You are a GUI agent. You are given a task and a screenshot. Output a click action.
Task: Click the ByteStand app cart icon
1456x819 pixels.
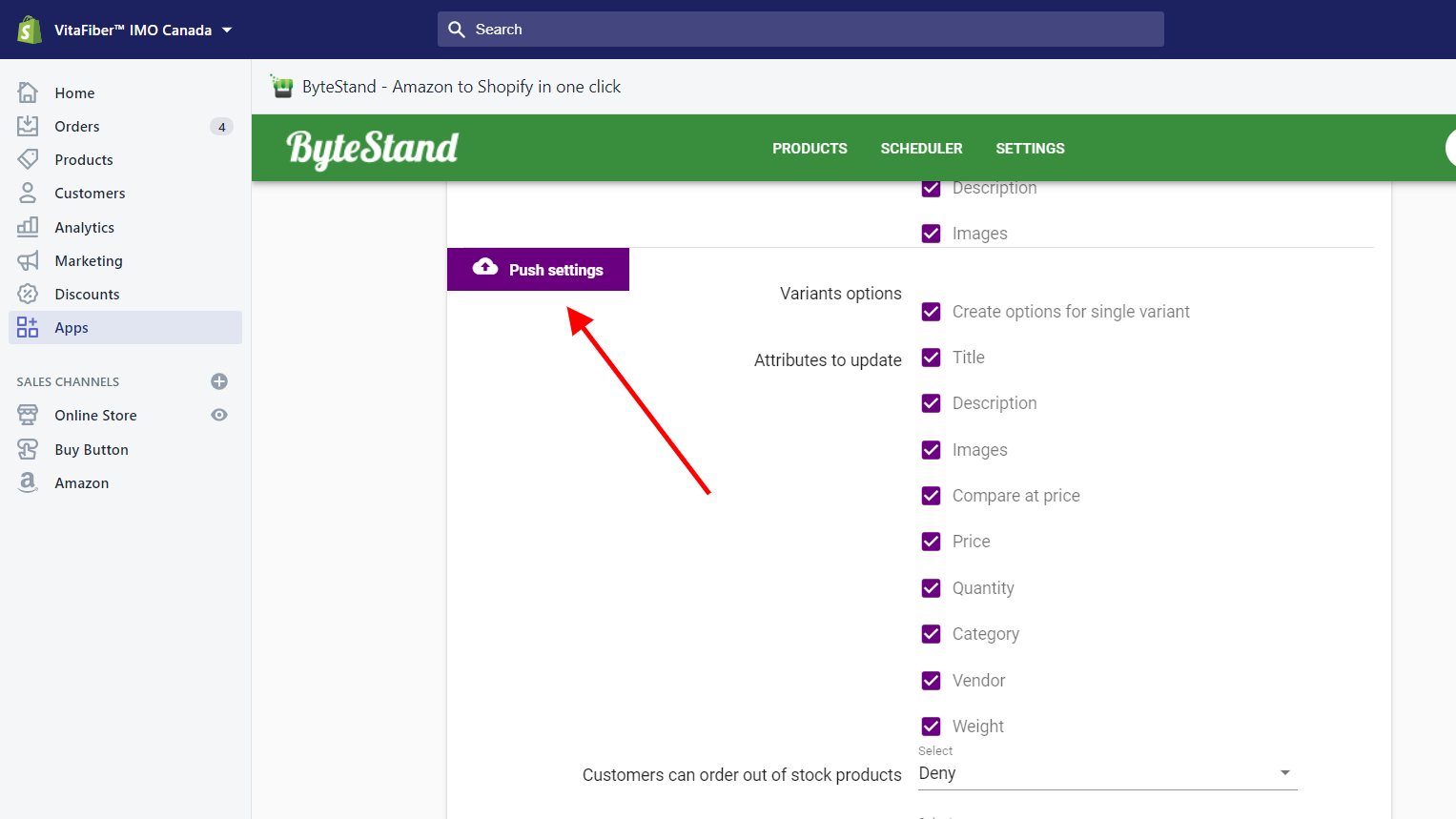pos(281,87)
